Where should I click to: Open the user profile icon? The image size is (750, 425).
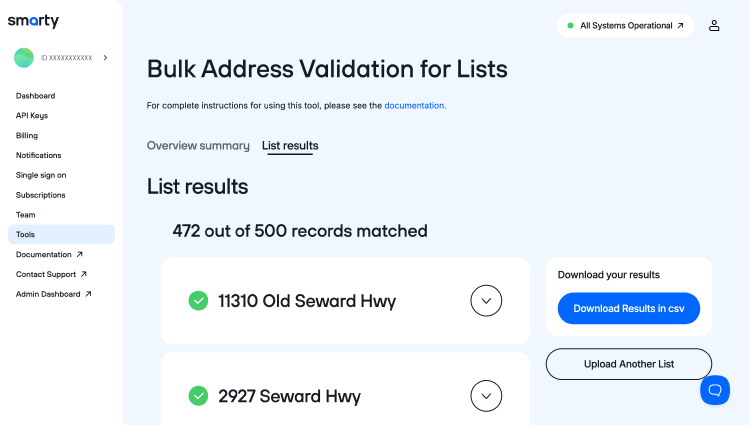click(x=714, y=26)
